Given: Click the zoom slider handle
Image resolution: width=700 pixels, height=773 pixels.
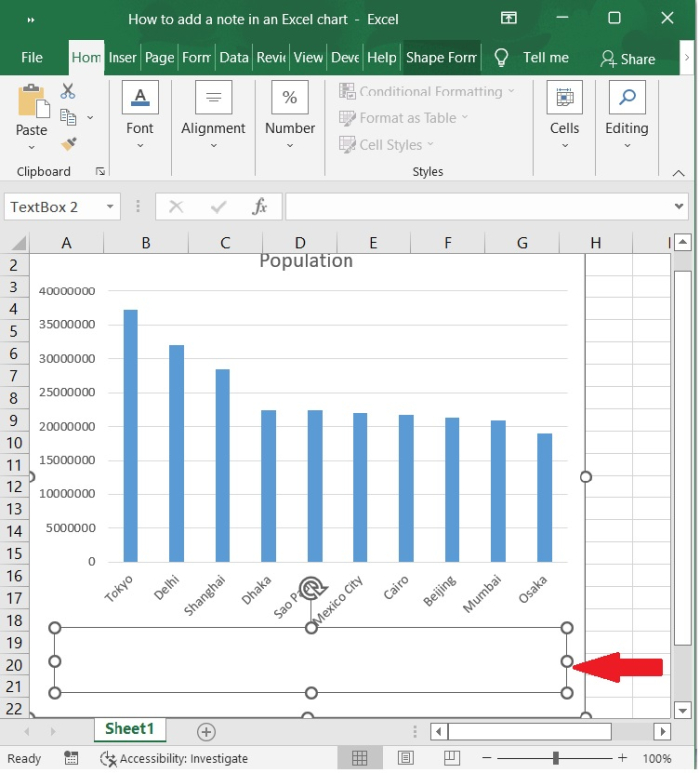Looking at the screenshot, I should tap(555, 759).
